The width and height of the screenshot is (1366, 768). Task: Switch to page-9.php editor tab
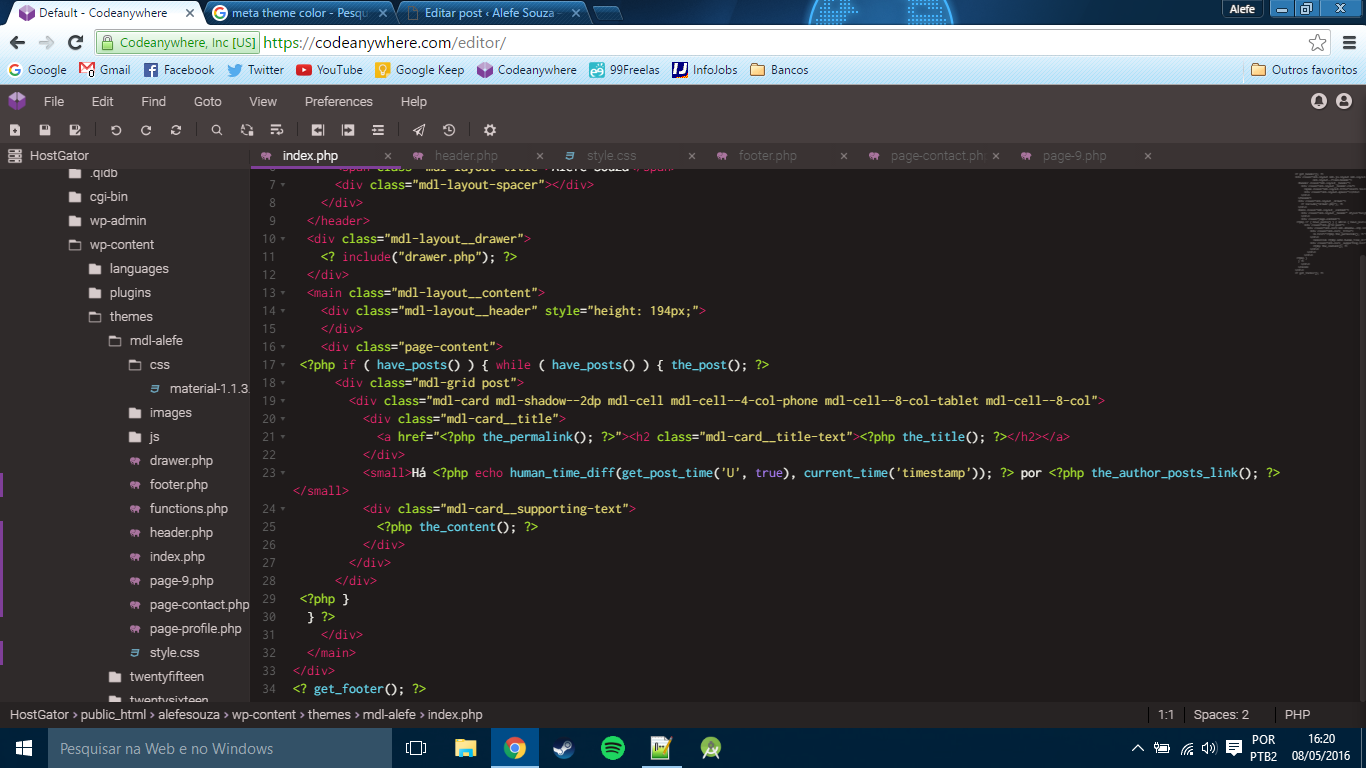coord(1086,156)
